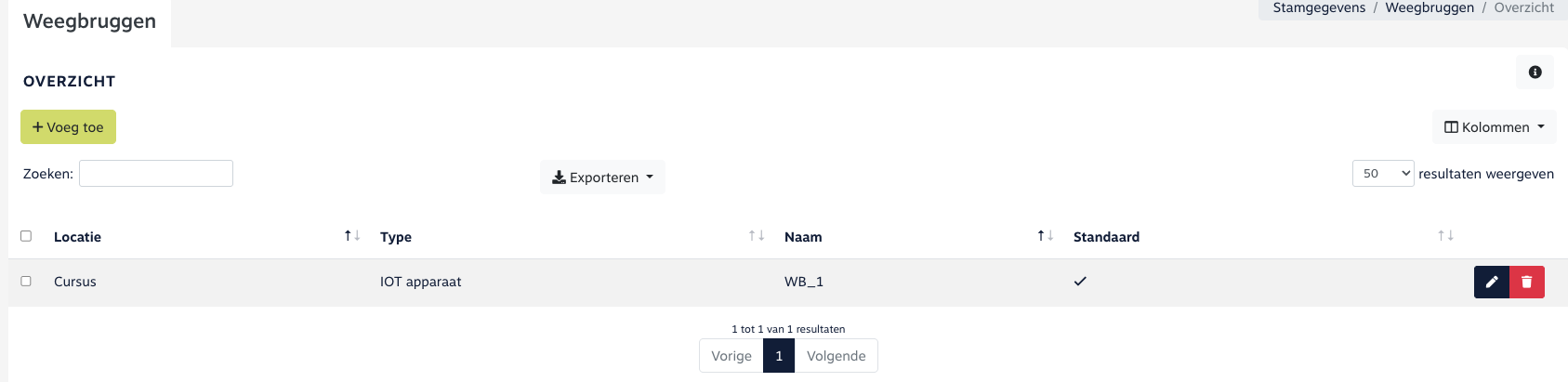Edit the WB_1 row with pencil icon
Screen dimensions: 1568x382
pos(1492,282)
